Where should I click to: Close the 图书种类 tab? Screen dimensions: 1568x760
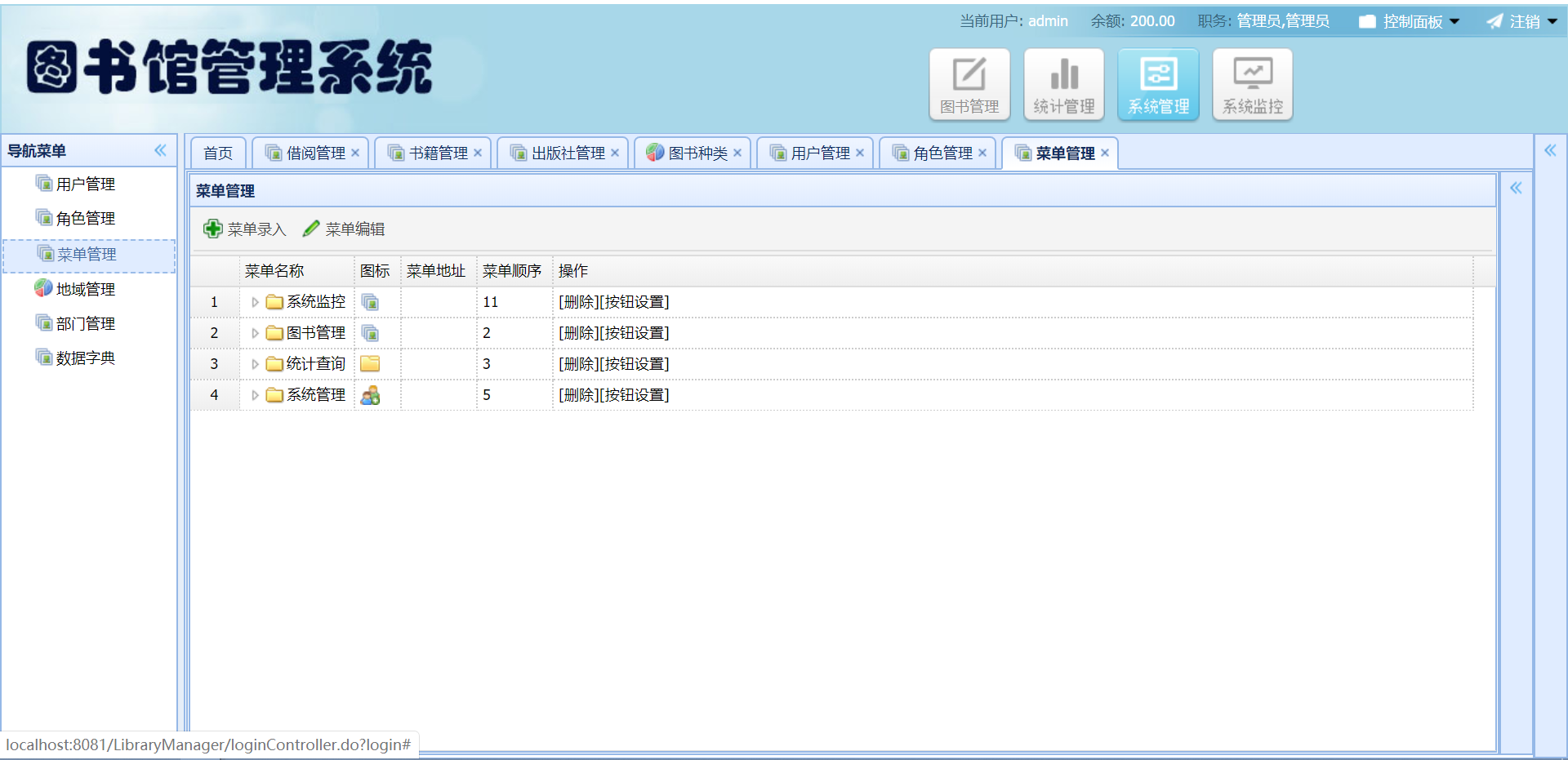(737, 153)
